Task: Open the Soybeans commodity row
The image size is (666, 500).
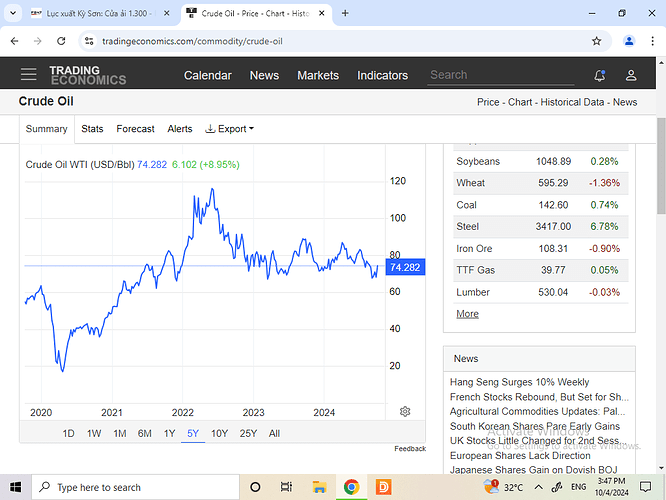Action: click(541, 161)
